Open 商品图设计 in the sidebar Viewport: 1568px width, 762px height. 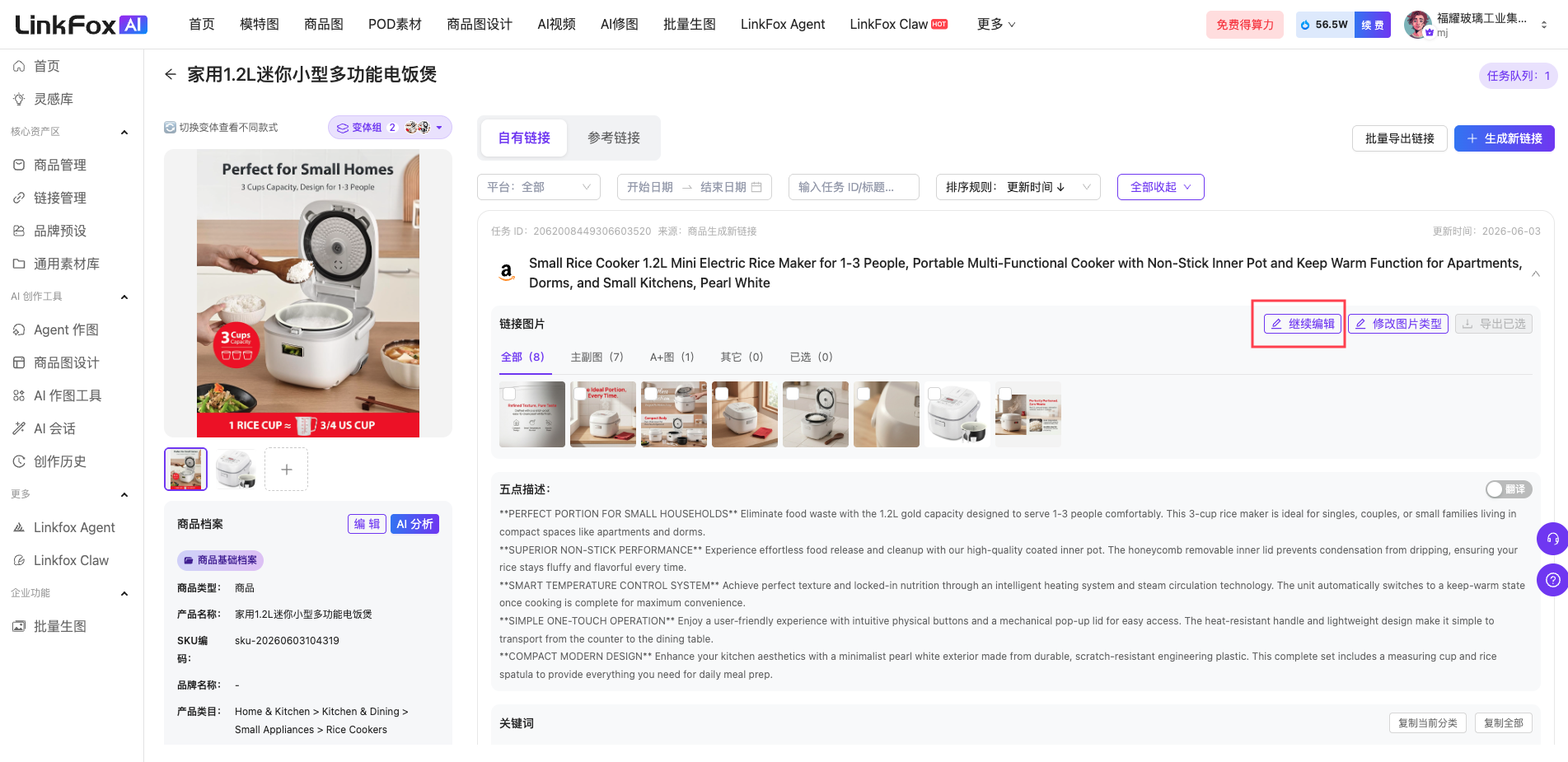point(67,362)
